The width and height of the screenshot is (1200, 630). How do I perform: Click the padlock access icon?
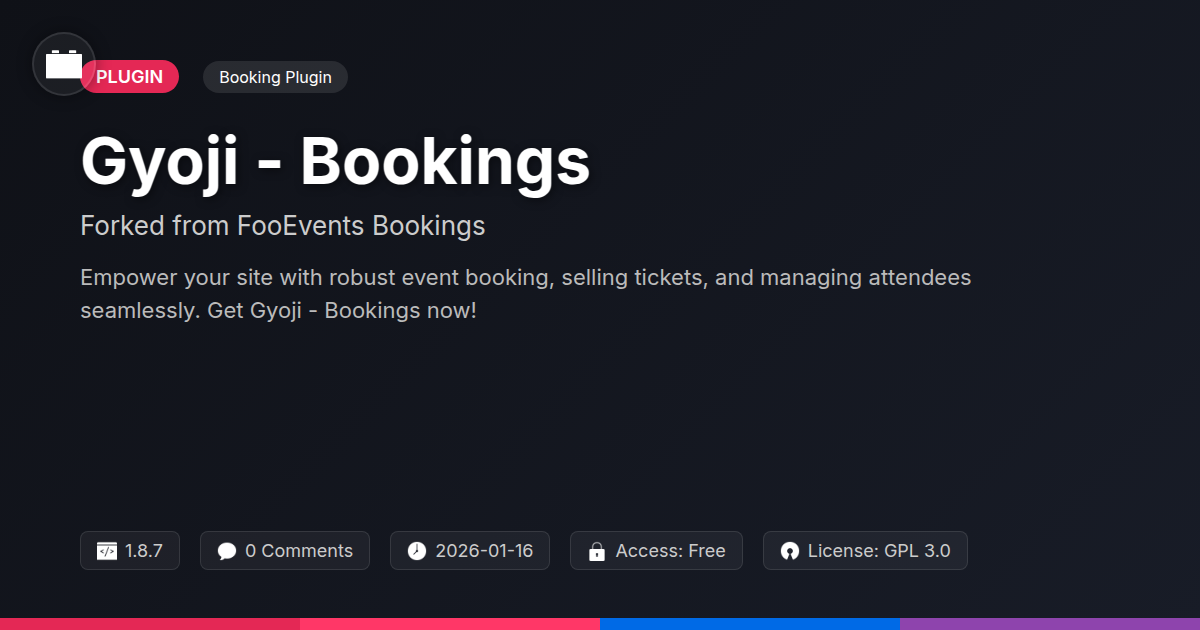597,551
